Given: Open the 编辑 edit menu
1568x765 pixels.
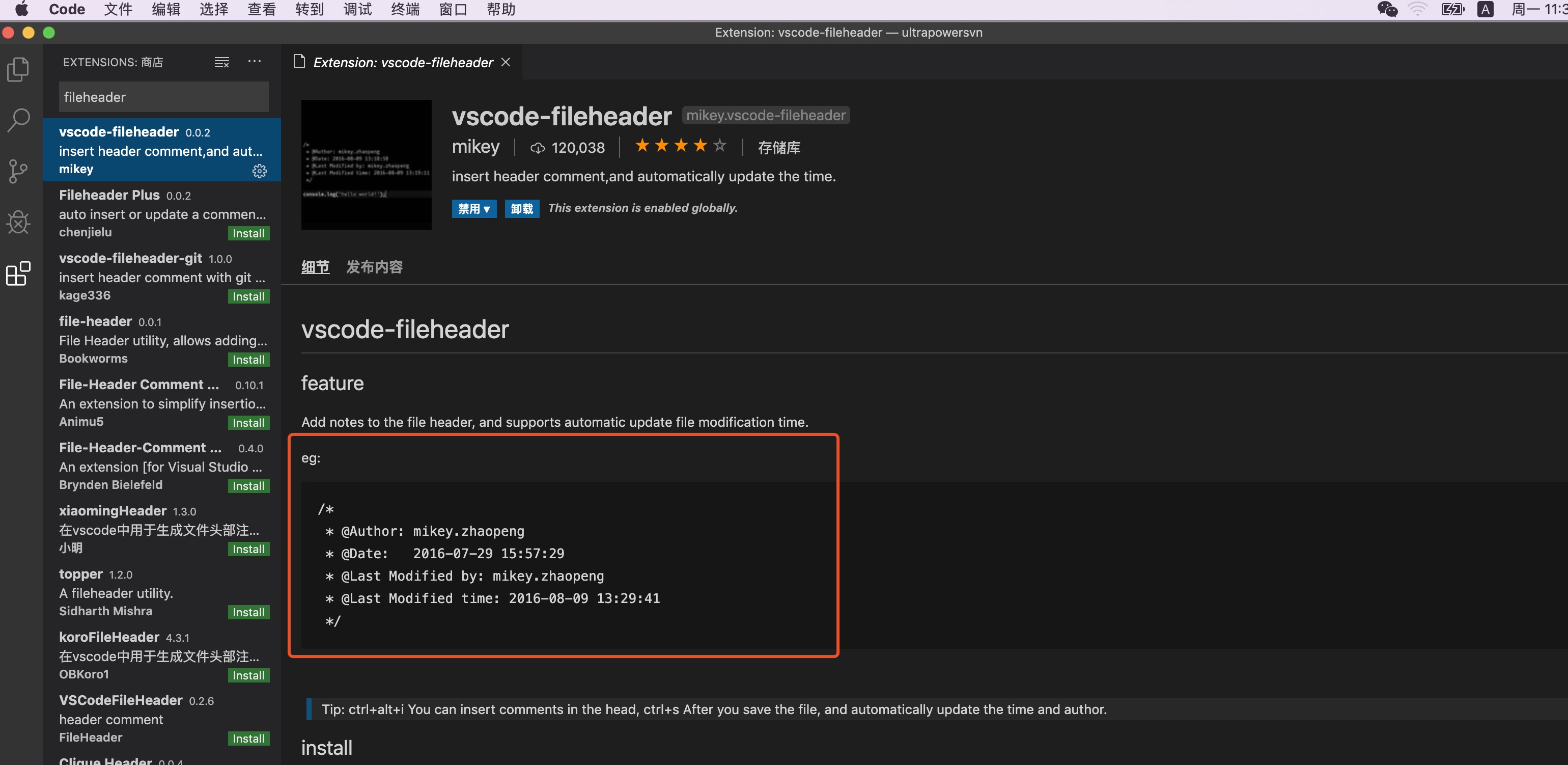Looking at the screenshot, I should tap(165, 9).
